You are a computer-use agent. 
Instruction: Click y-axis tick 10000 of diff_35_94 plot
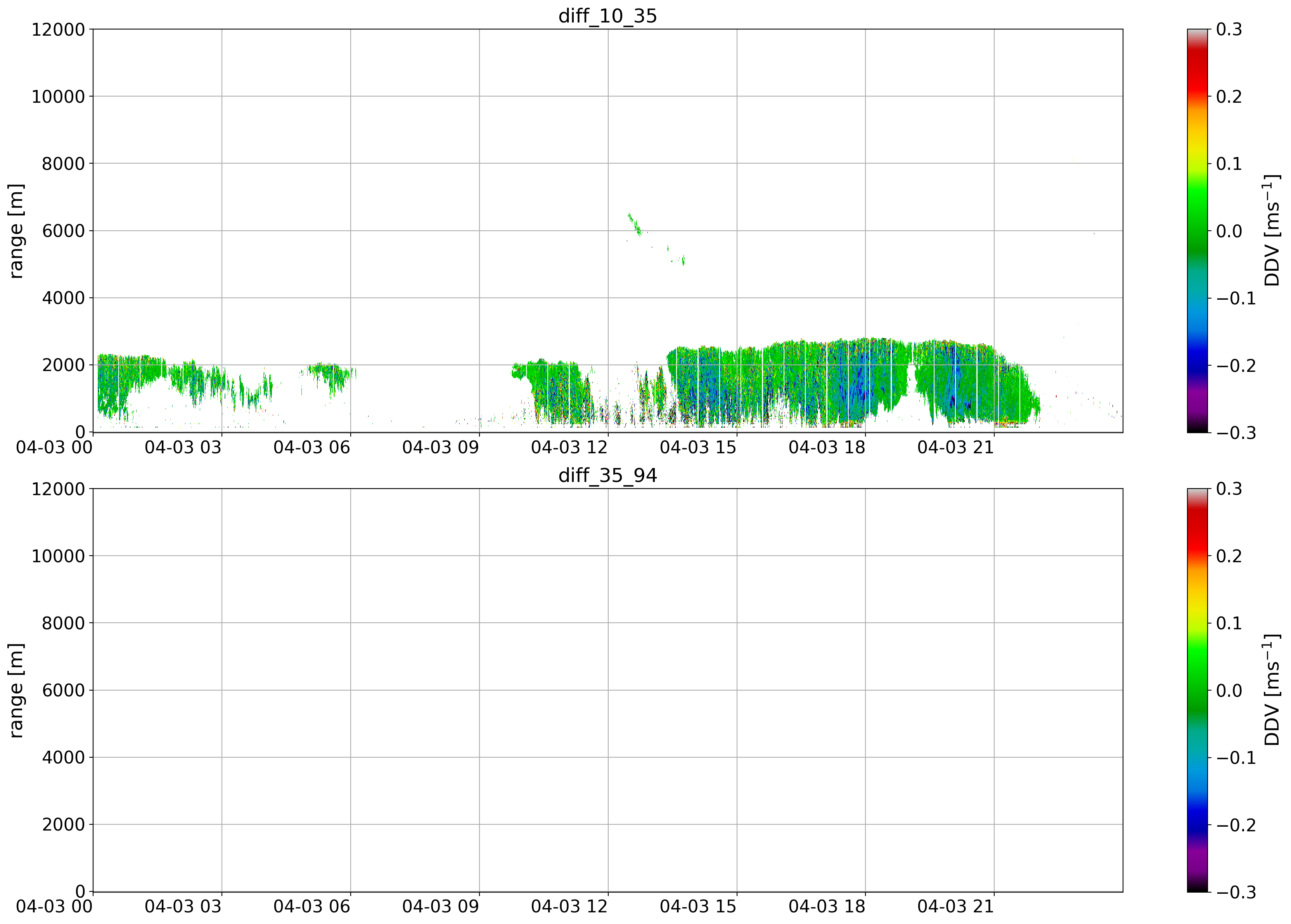point(58,556)
